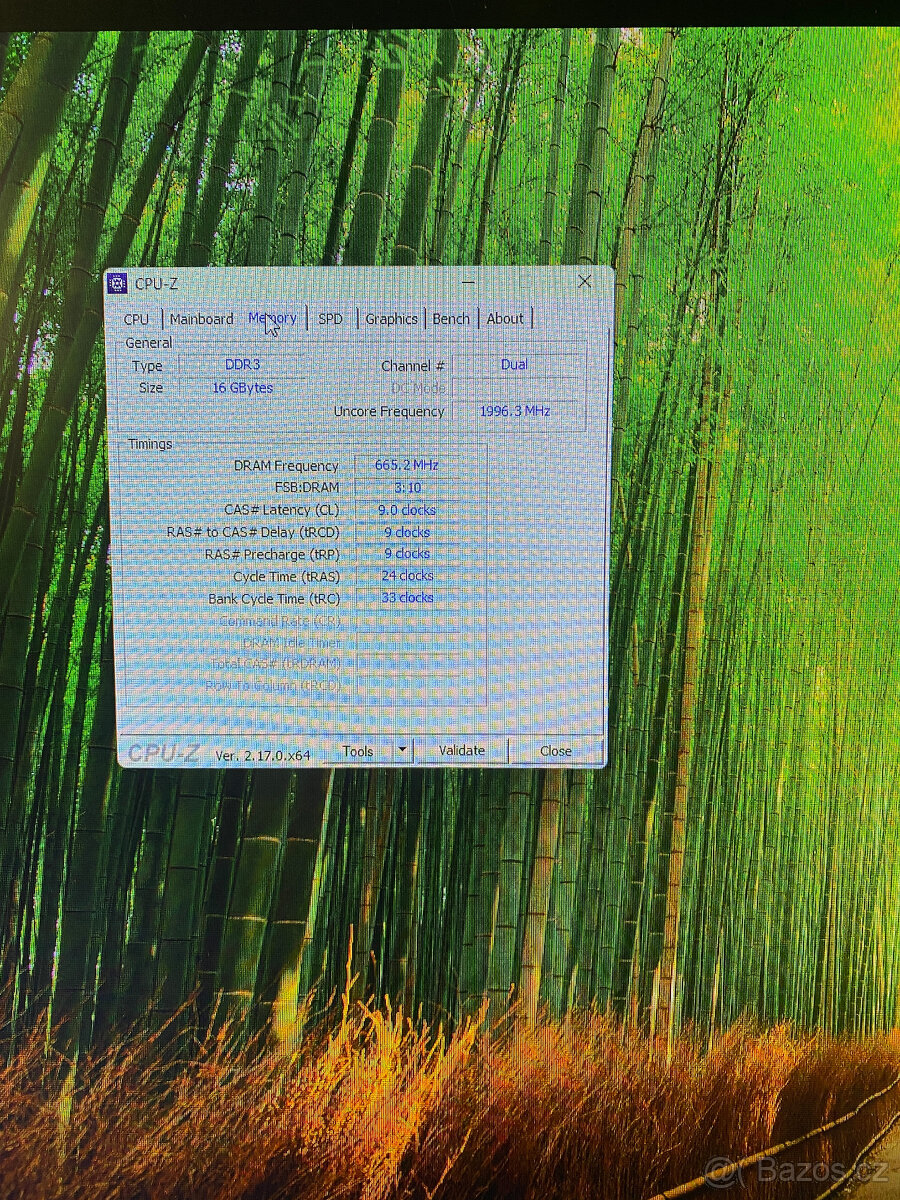Click the Tools button
Viewport: 900px width, 1200px height.
click(x=358, y=750)
